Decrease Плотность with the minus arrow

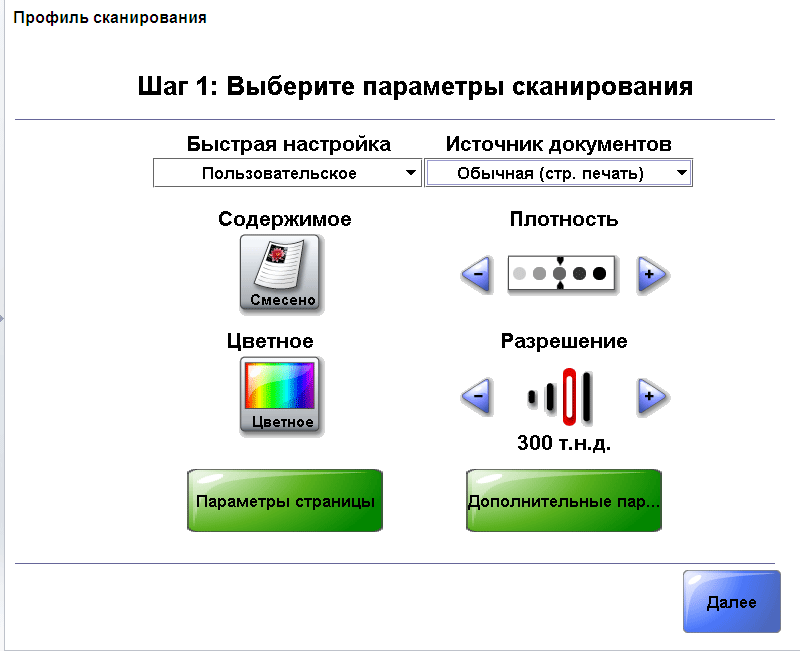477,274
